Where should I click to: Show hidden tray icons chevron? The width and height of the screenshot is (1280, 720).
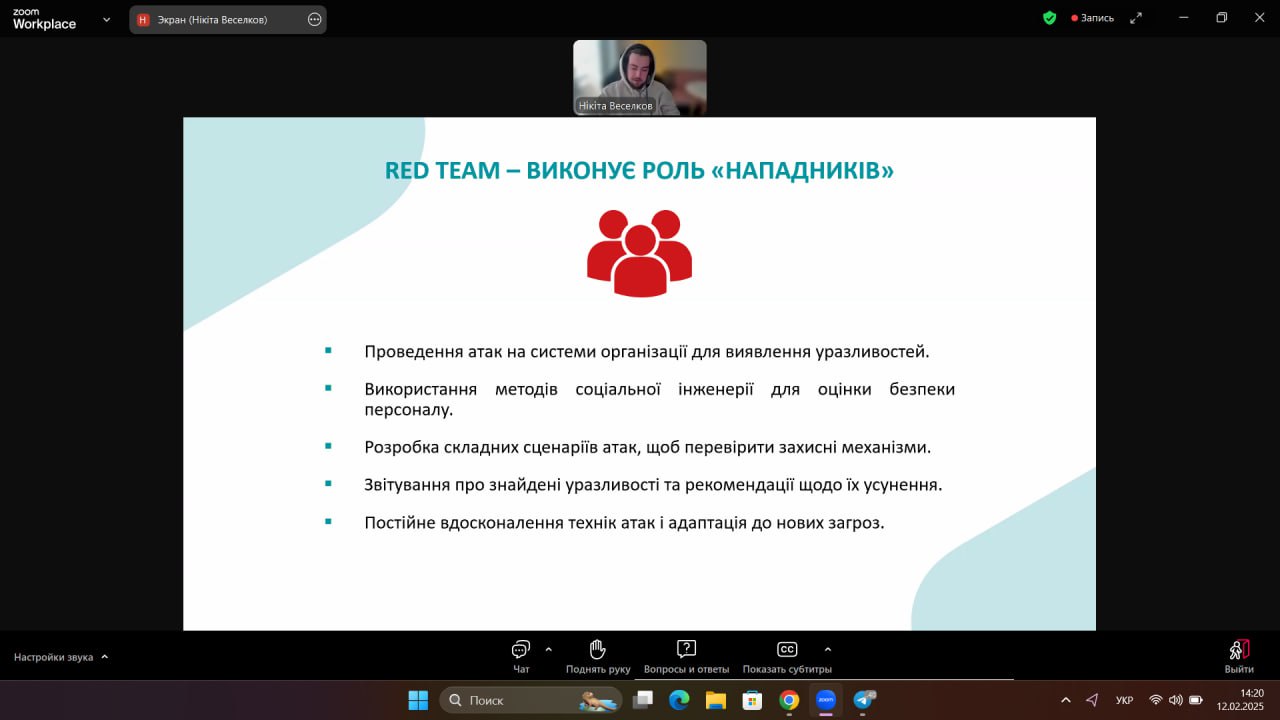[1065, 700]
